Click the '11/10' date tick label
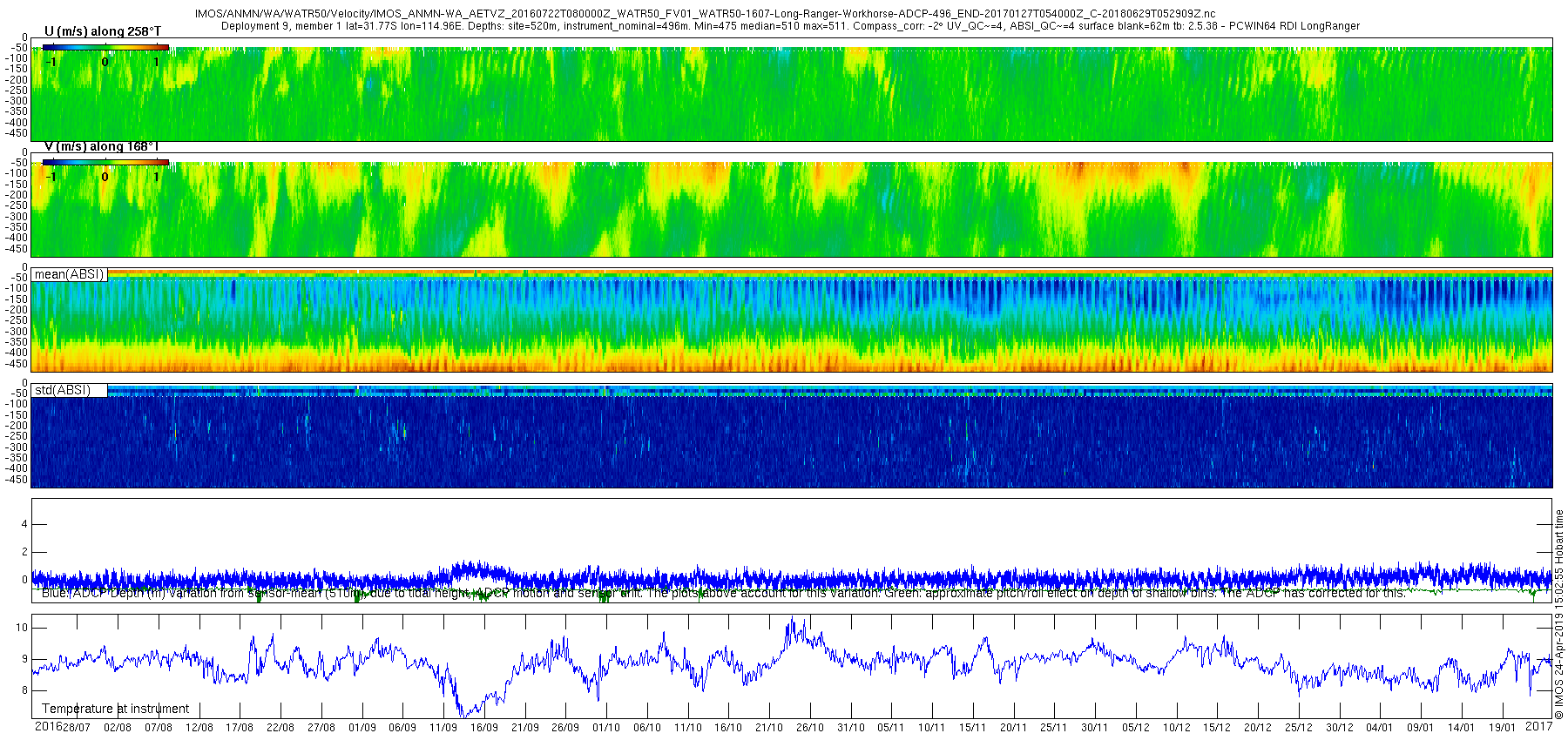This screenshot has width=1568, height=740. point(688,728)
